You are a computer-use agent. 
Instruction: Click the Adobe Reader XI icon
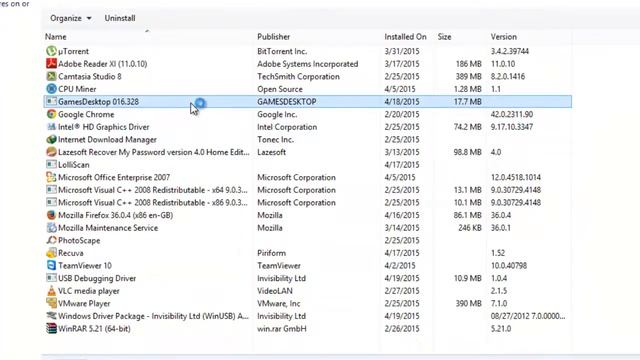pos(51,64)
